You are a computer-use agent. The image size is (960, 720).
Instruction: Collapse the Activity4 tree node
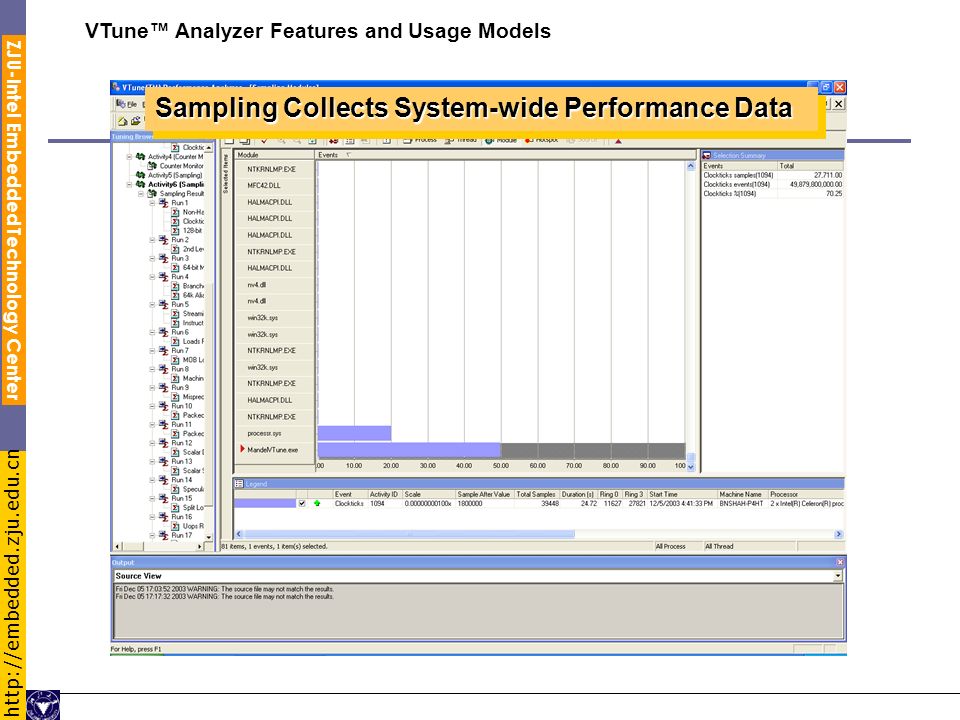tap(129, 157)
